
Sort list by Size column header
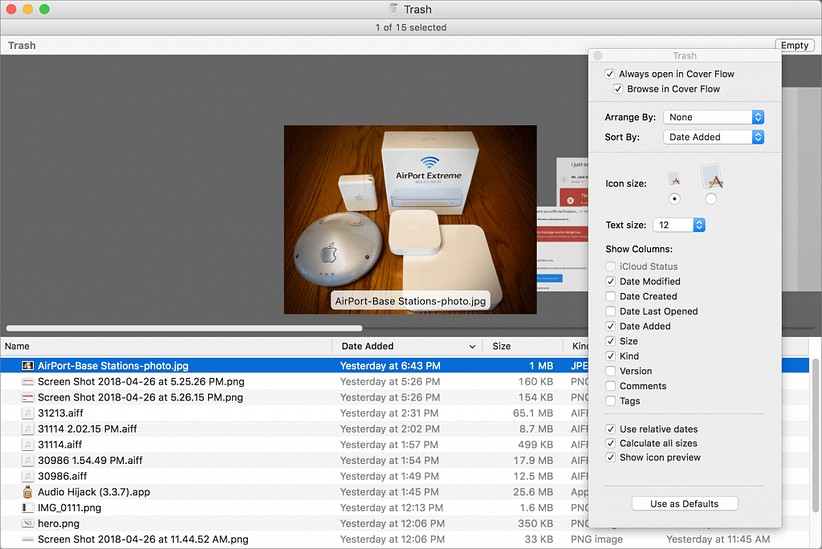523,346
